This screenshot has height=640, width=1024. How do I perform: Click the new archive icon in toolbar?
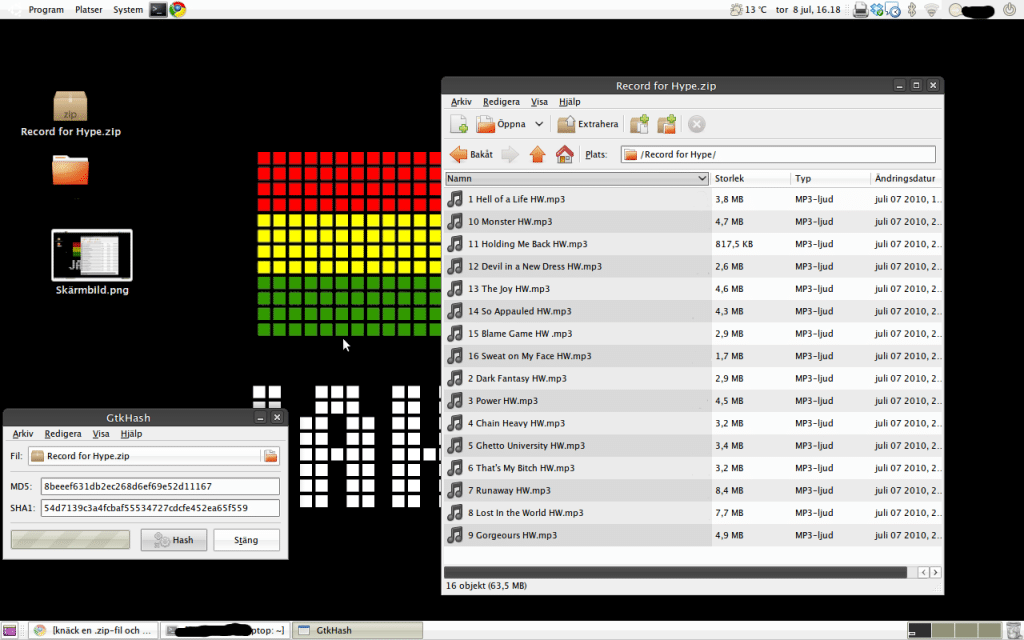[459, 124]
